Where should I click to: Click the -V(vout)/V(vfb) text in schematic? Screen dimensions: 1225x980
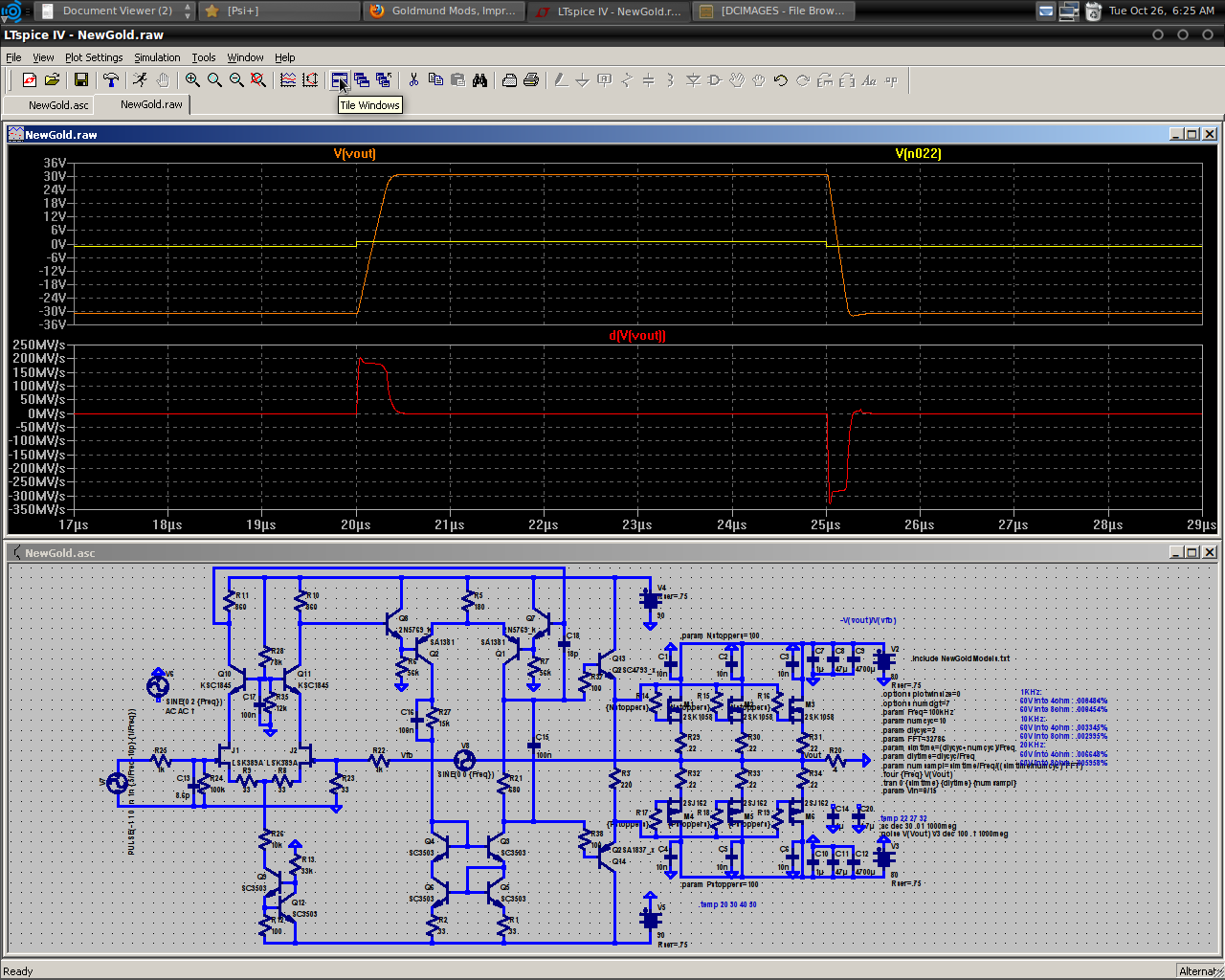[x=868, y=620]
